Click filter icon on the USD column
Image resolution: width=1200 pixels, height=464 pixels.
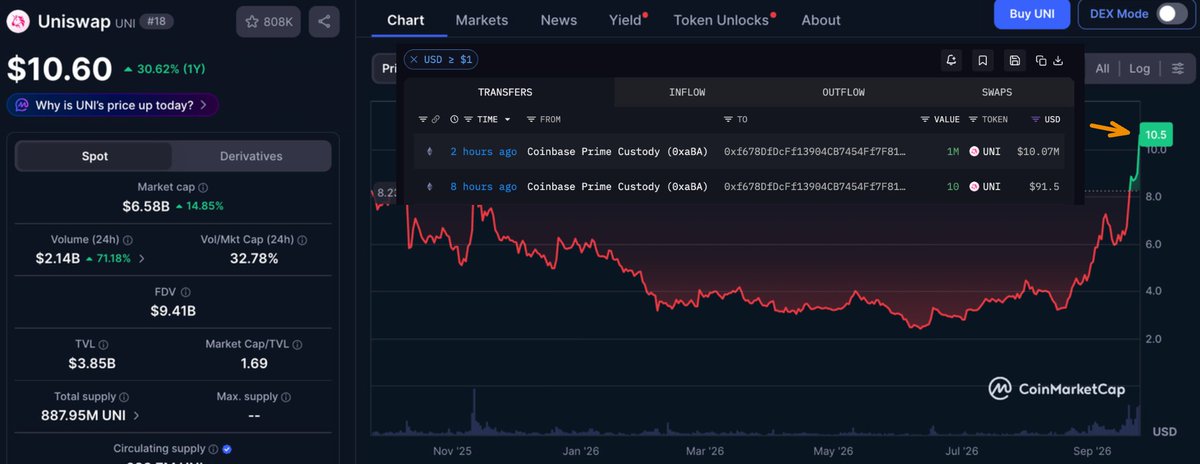1034,119
